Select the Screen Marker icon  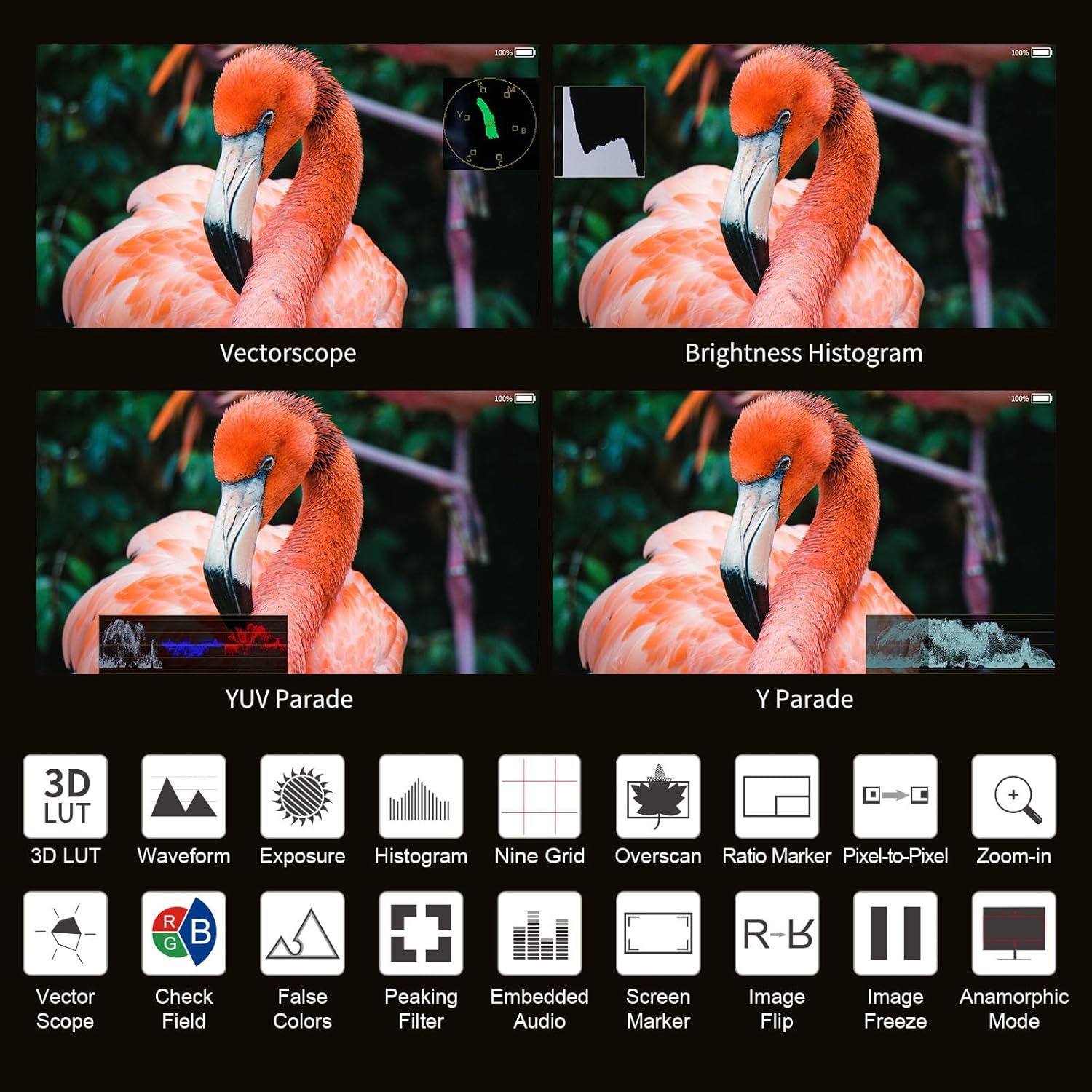click(658, 933)
